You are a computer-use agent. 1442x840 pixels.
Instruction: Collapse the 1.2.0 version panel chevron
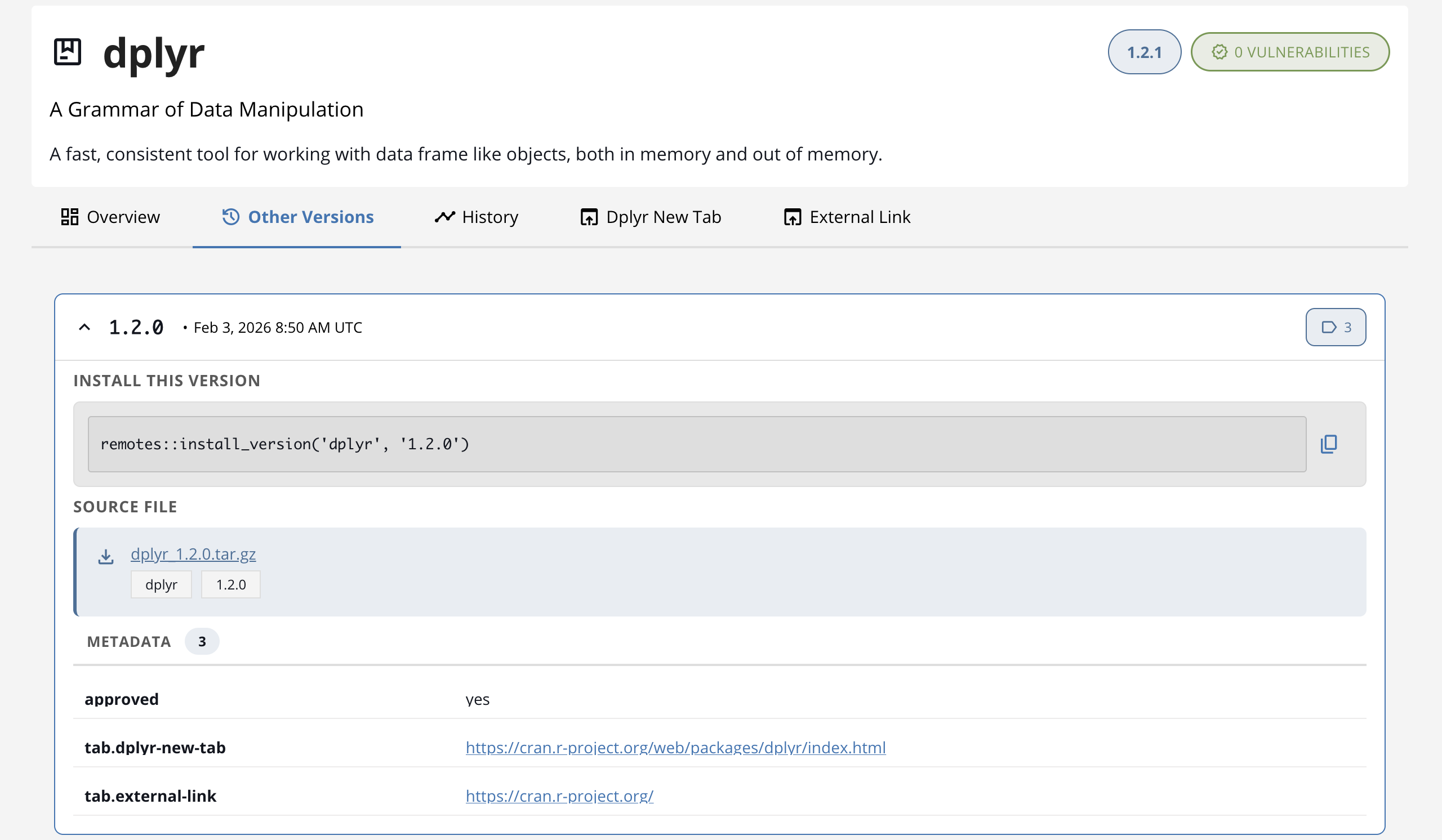84,328
